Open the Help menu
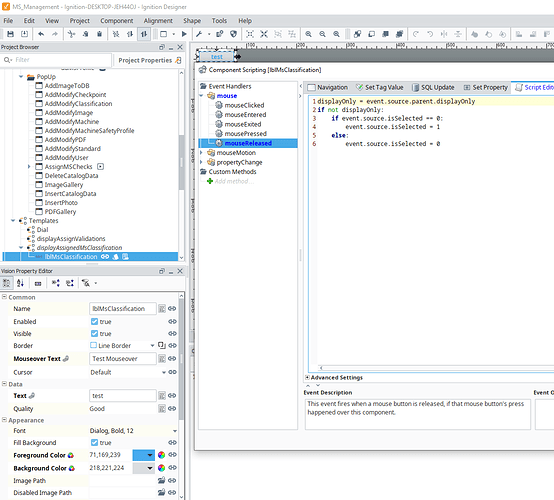 244,21
